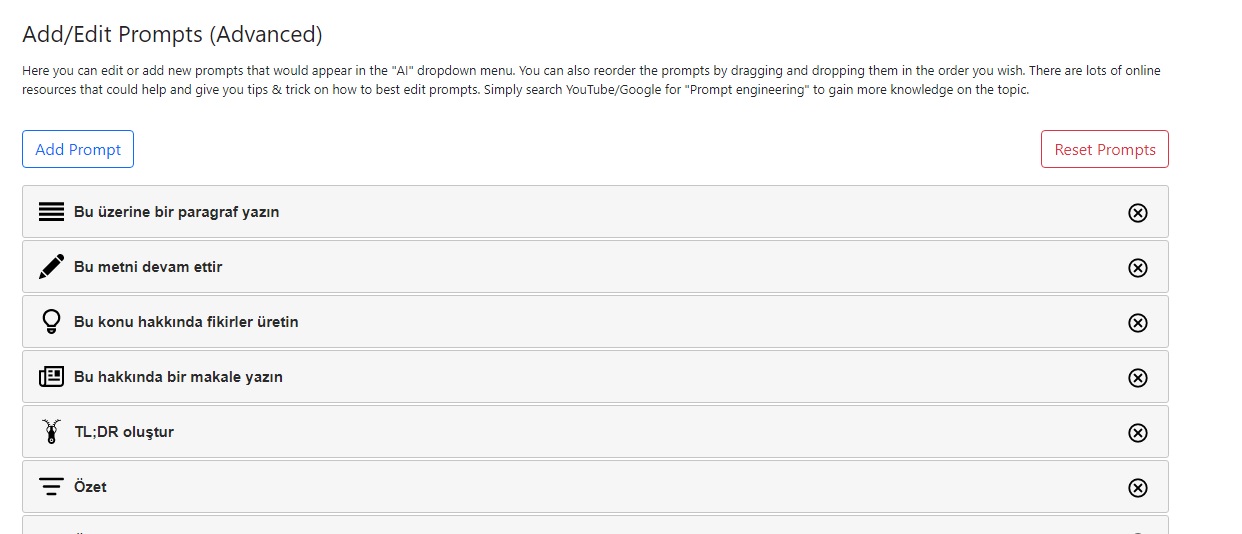
Task: Expand the 'TL;DR oluştur' prompt entry
Action: point(595,432)
